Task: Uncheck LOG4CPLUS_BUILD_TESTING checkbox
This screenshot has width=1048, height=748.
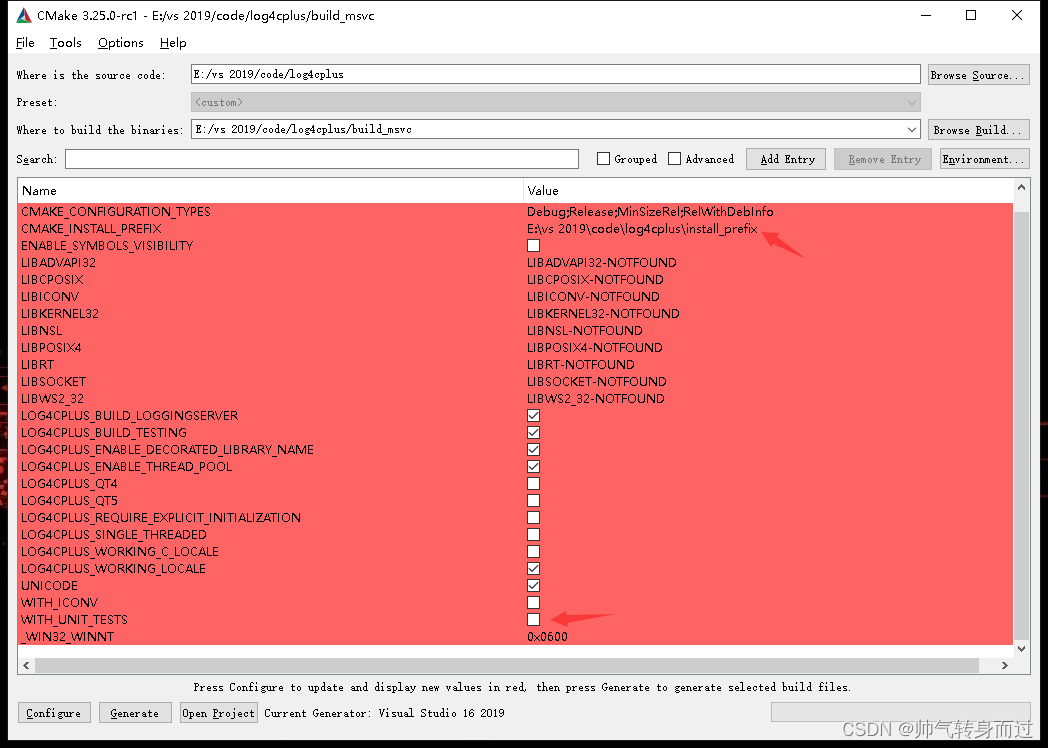Action: (533, 432)
